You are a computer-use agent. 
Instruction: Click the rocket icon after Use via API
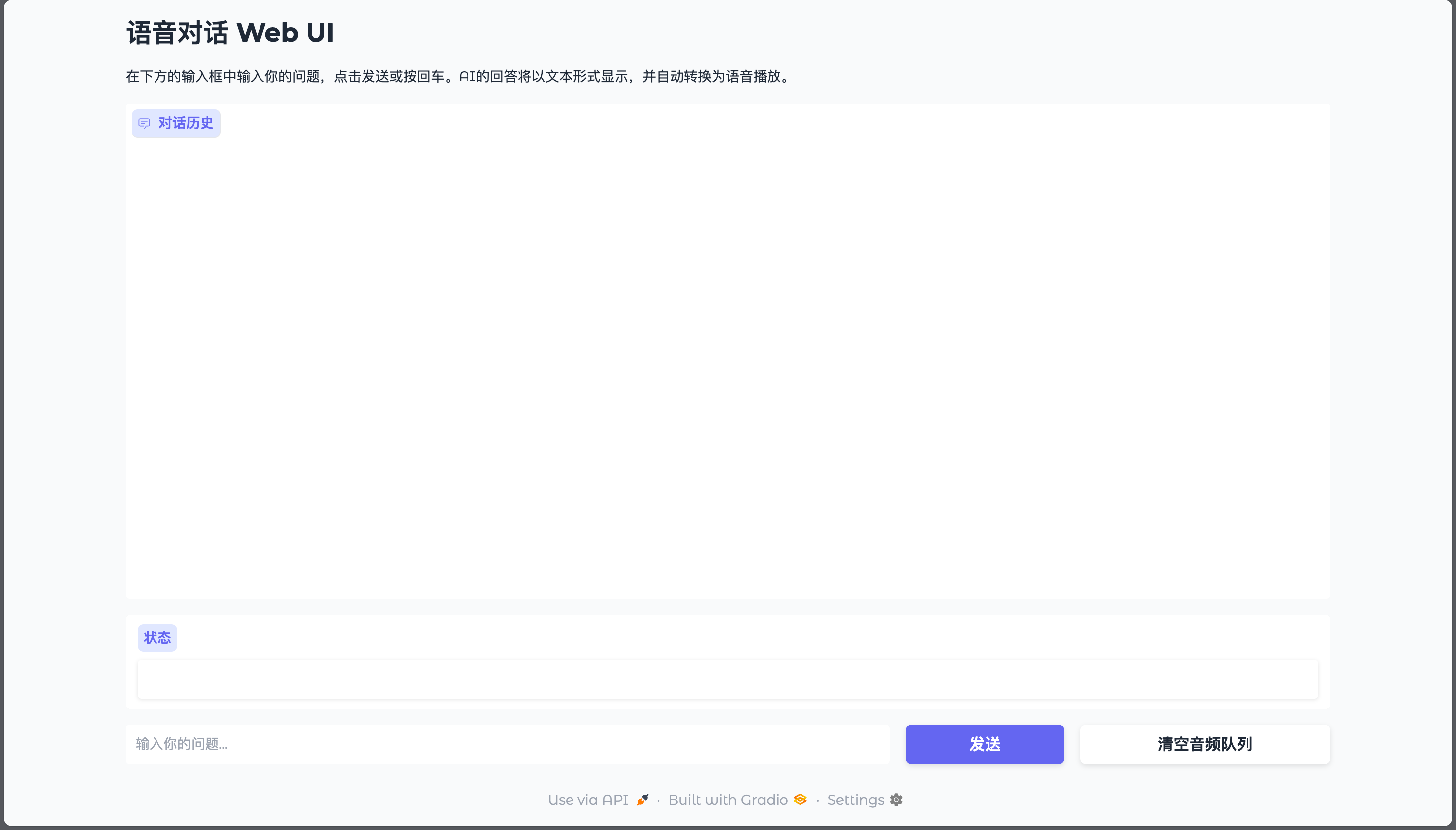click(642, 800)
